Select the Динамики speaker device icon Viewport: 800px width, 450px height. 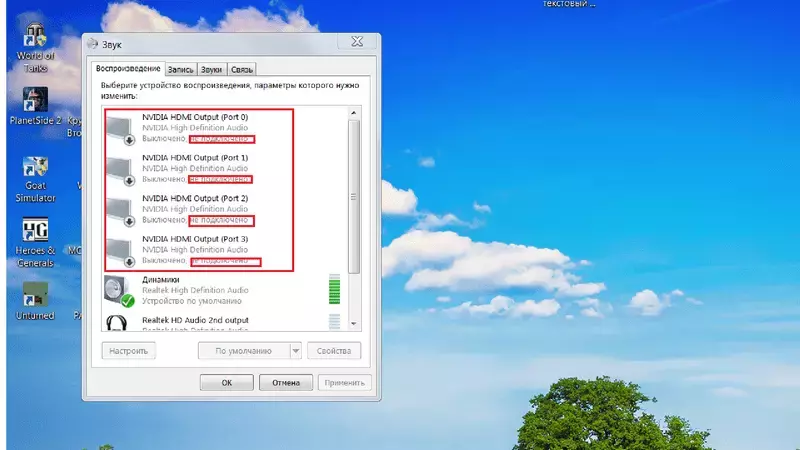[119, 291]
